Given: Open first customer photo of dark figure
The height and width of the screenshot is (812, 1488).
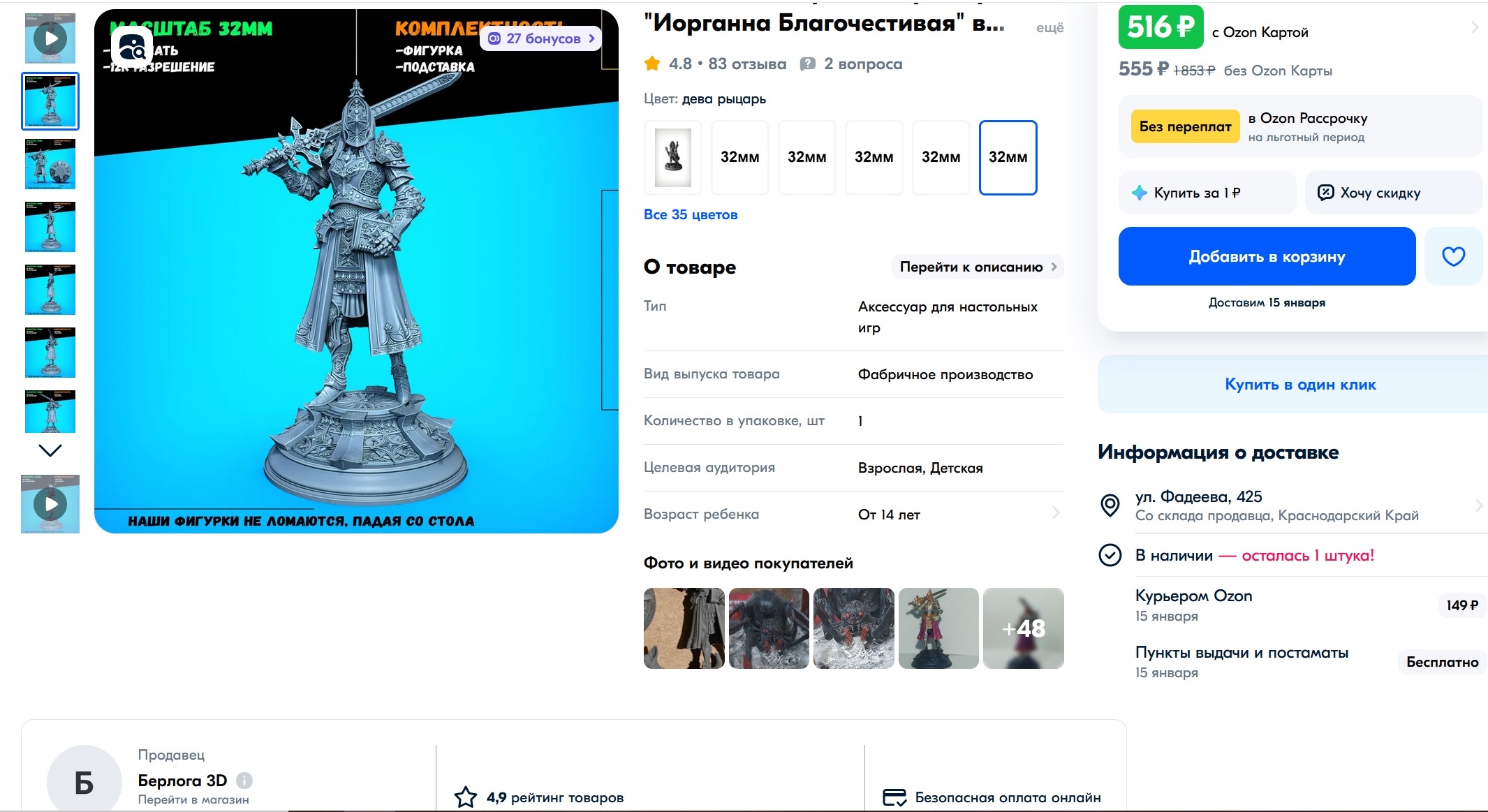Looking at the screenshot, I should point(684,628).
